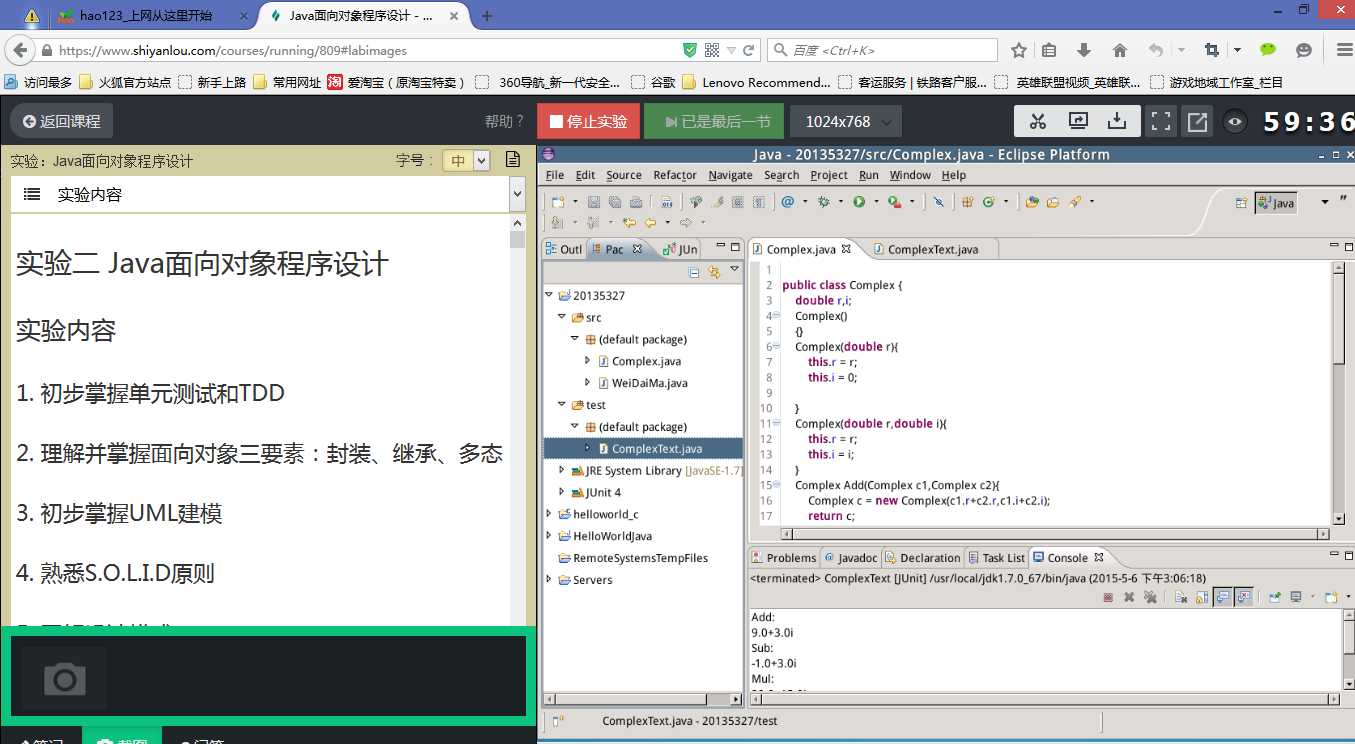Image resolution: width=1355 pixels, height=744 pixels.
Task: Click Eclipse New Java Class icon
Action: point(989,201)
